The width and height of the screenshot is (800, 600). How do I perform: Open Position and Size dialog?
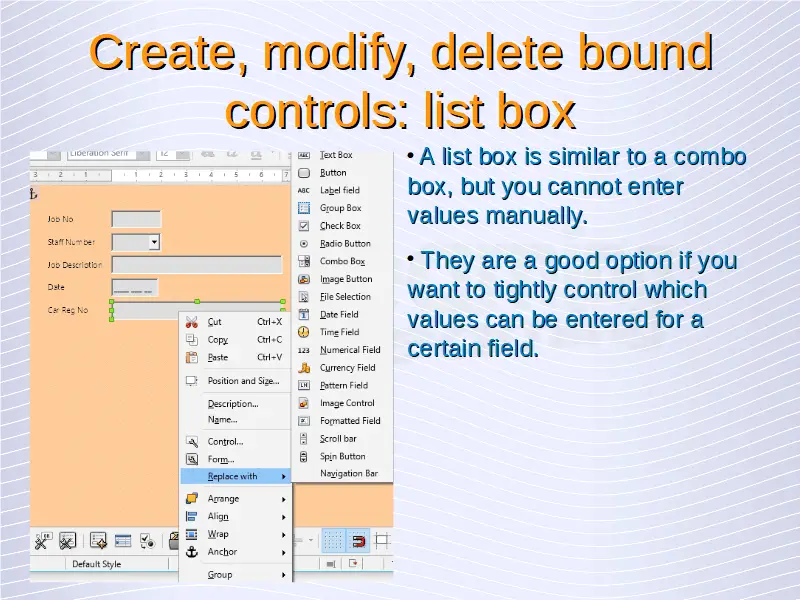(235, 381)
